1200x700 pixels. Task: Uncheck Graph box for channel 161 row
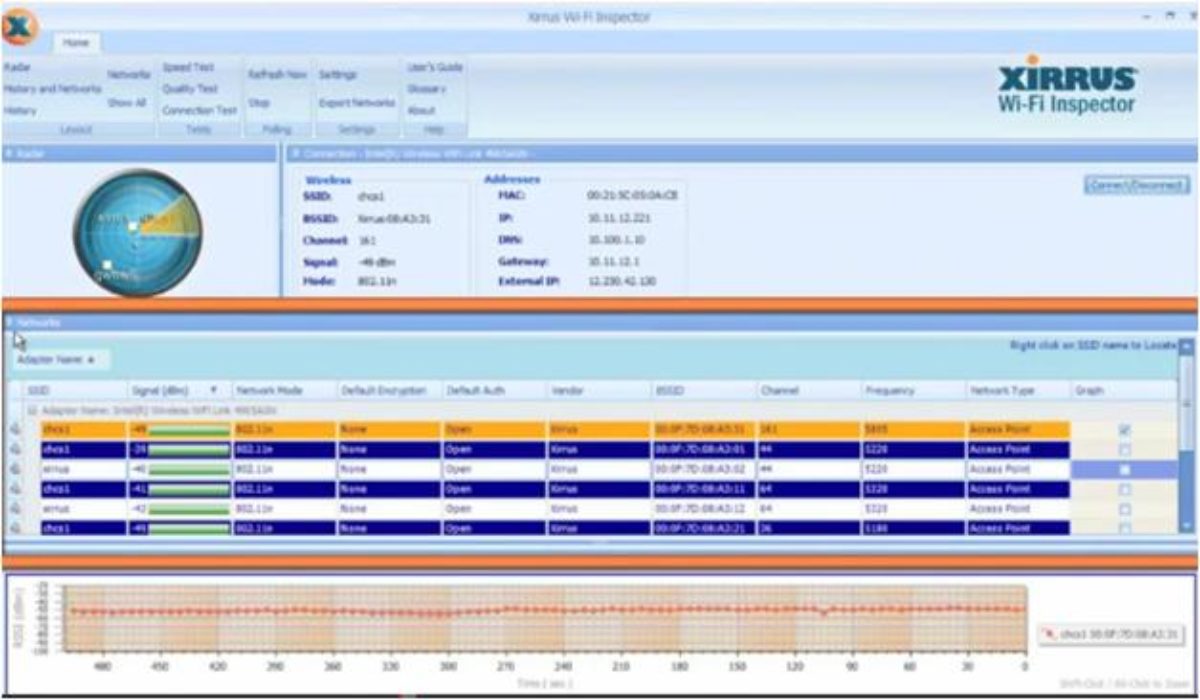click(1125, 430)
